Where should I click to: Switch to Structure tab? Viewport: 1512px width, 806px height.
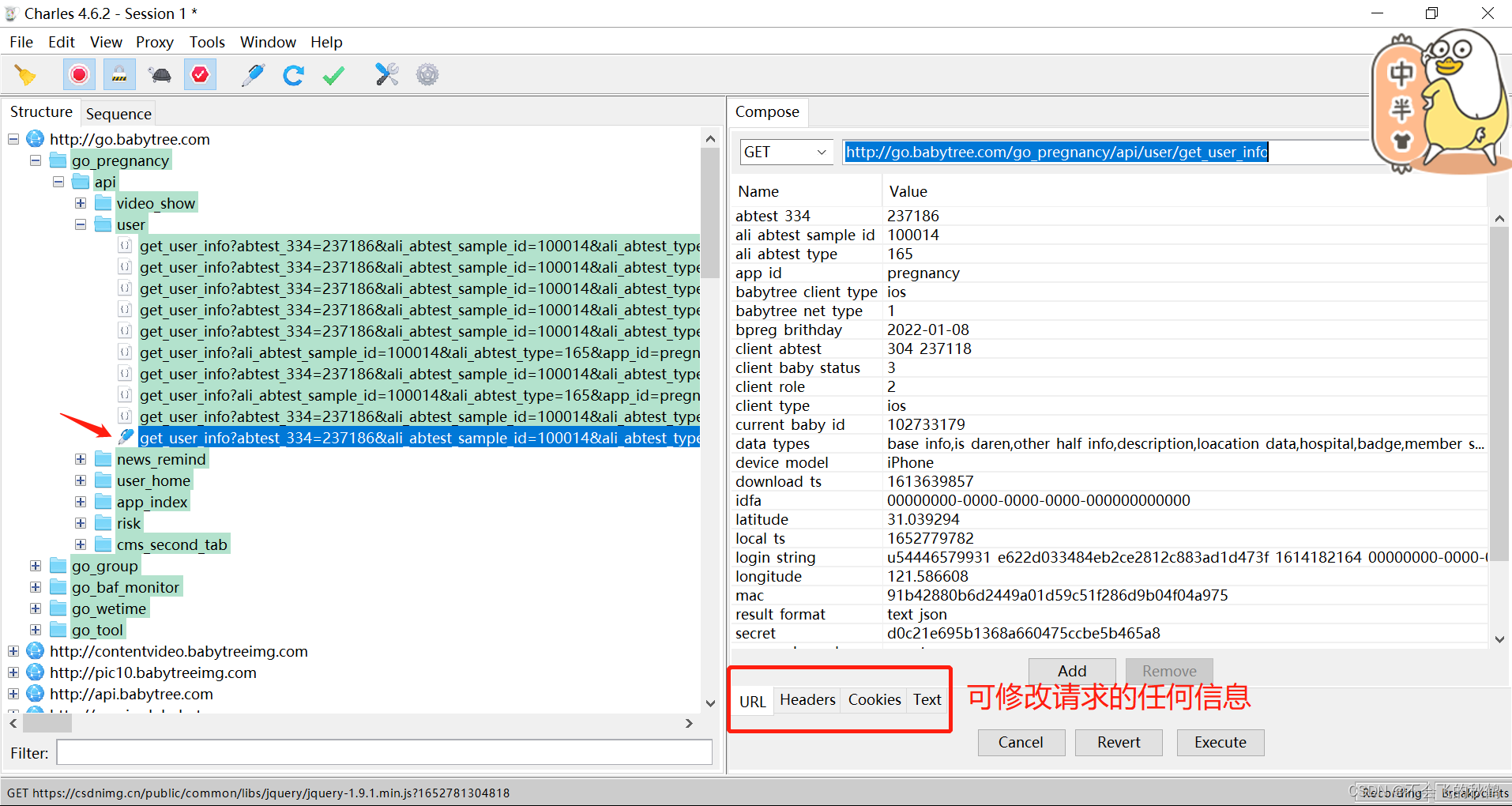[x=41, y=112]
